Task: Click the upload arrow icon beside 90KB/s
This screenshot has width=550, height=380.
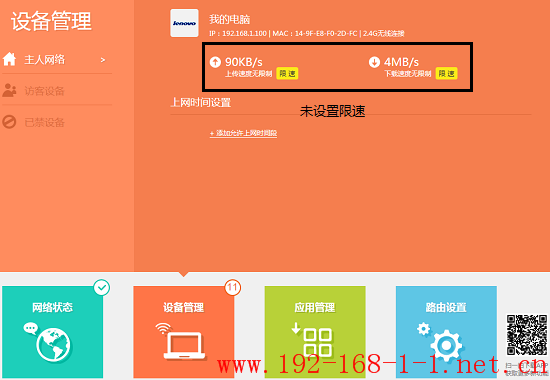Action: pyautogui.click(x=215, y=62)
